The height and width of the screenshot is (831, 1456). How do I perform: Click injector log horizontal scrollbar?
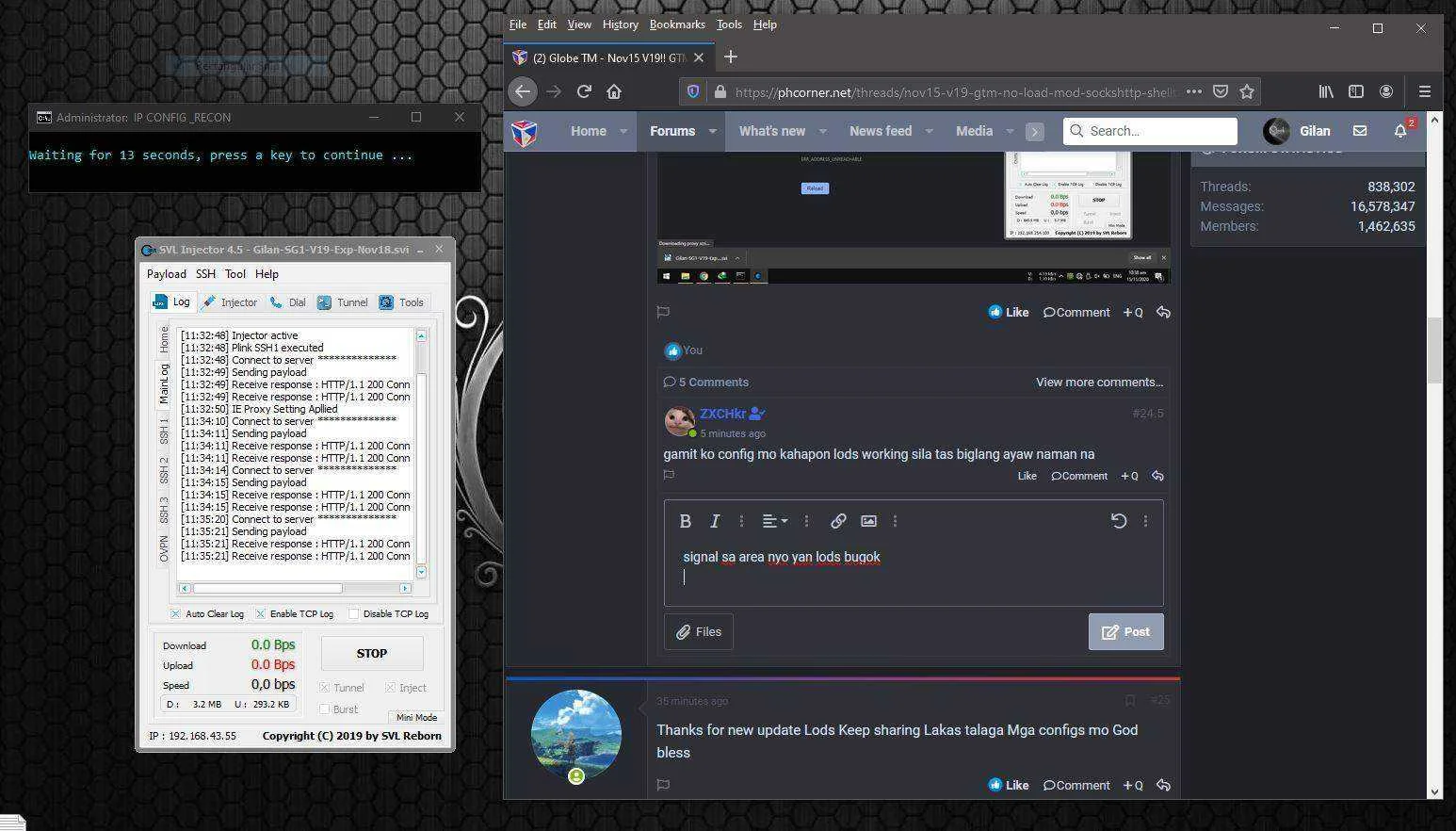[x=267, y=588]
